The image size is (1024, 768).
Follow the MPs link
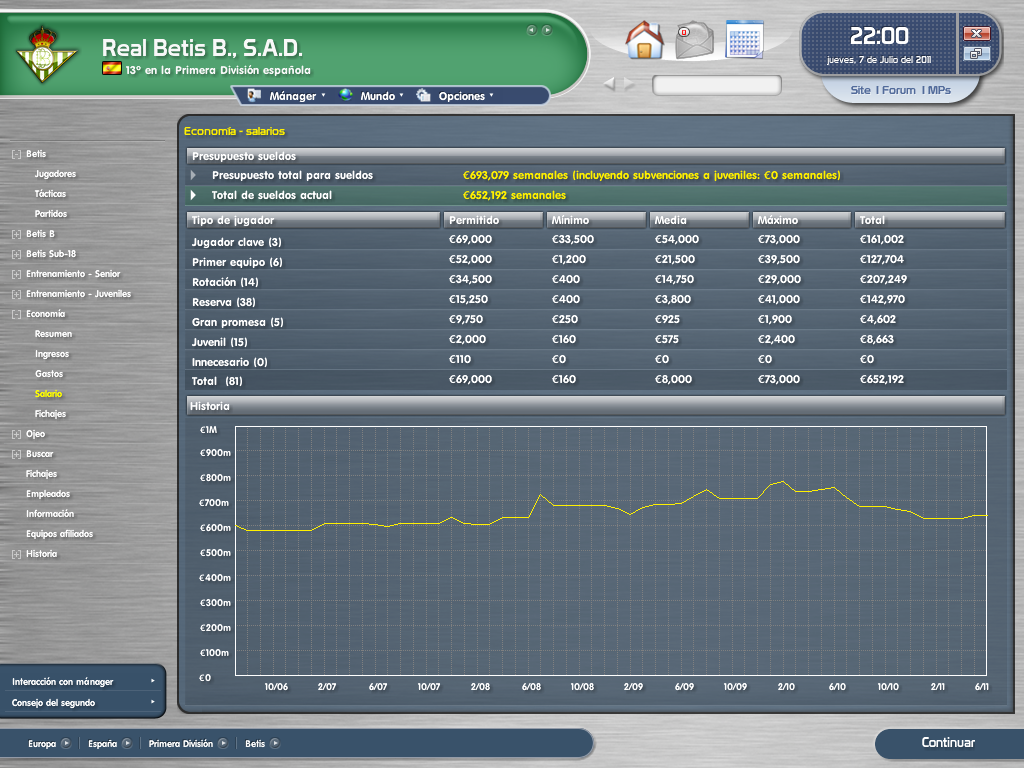click(939, 90)
